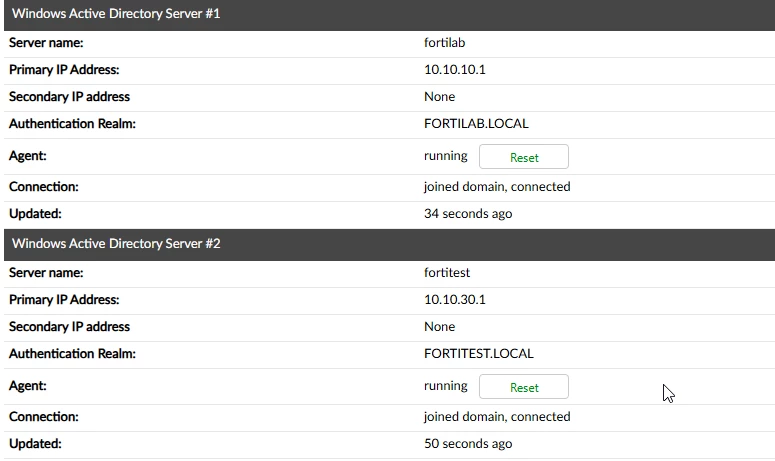
Task: Select connection status of Server #2
Action: pos(497,417)
